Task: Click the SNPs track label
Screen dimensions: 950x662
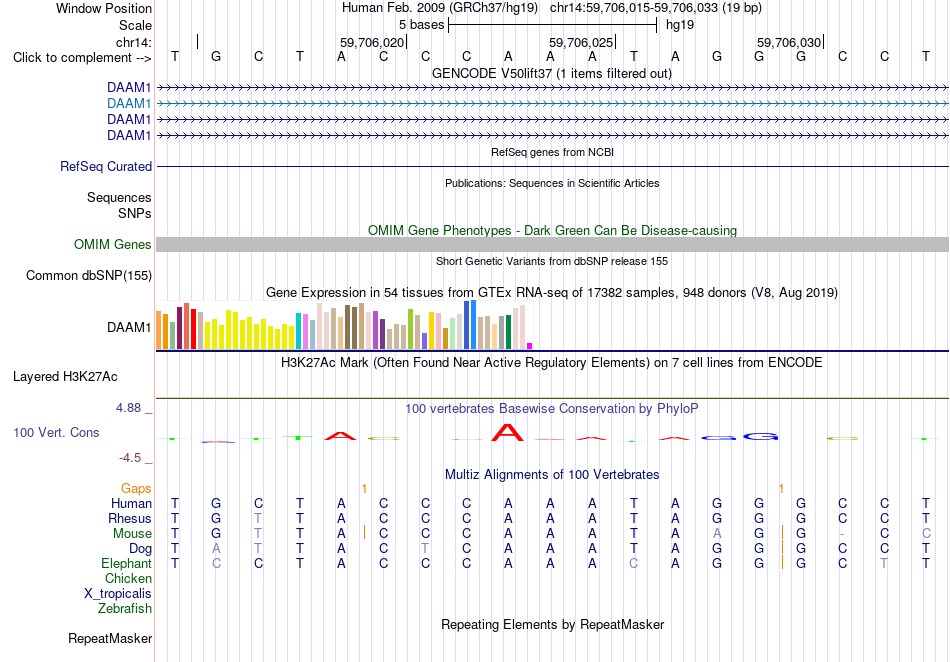Action: pyautogui.click(x=135, y=213)
